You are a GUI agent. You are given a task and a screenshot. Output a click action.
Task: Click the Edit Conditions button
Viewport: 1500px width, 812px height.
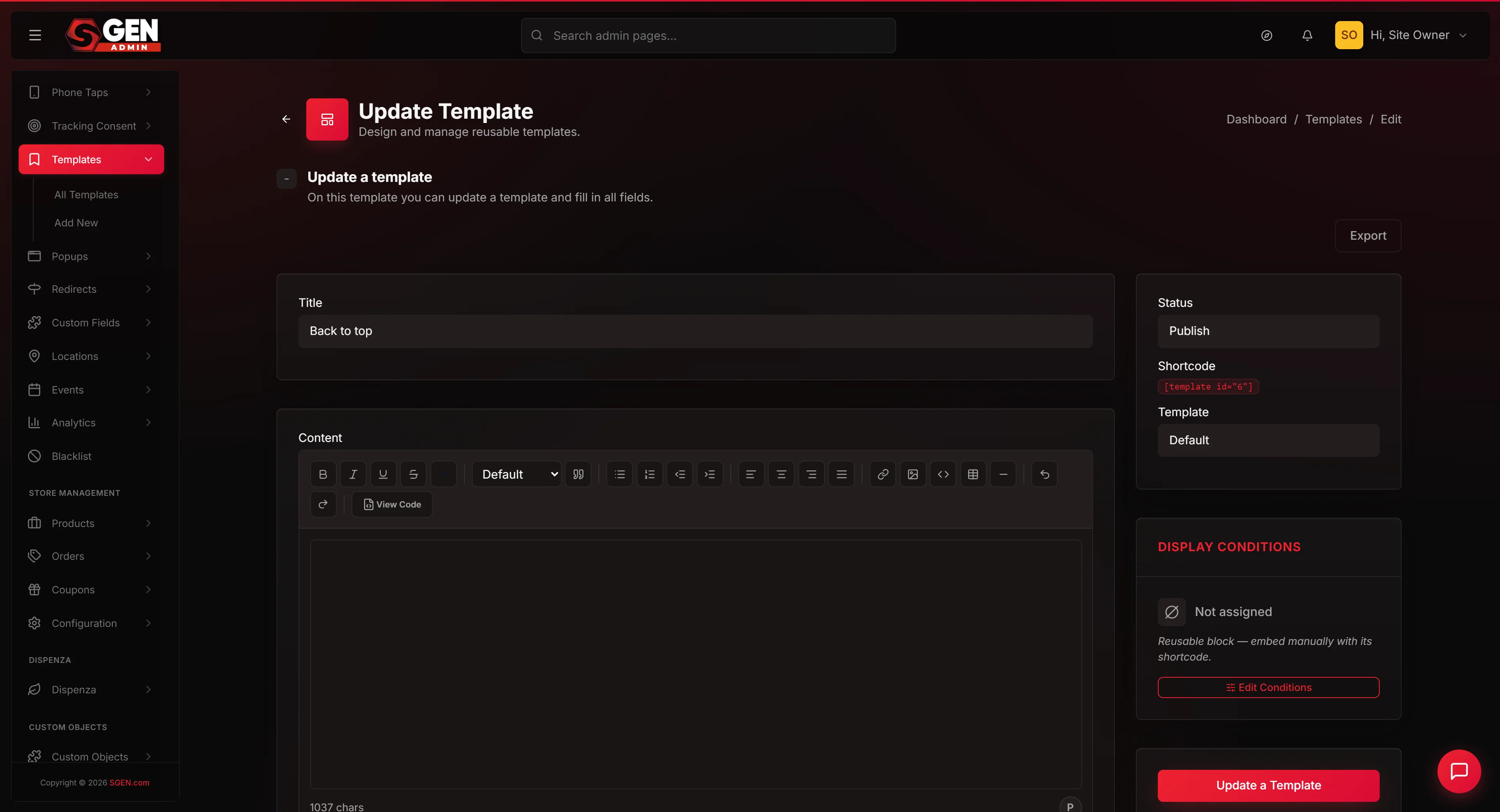[x=1268, y=687]
